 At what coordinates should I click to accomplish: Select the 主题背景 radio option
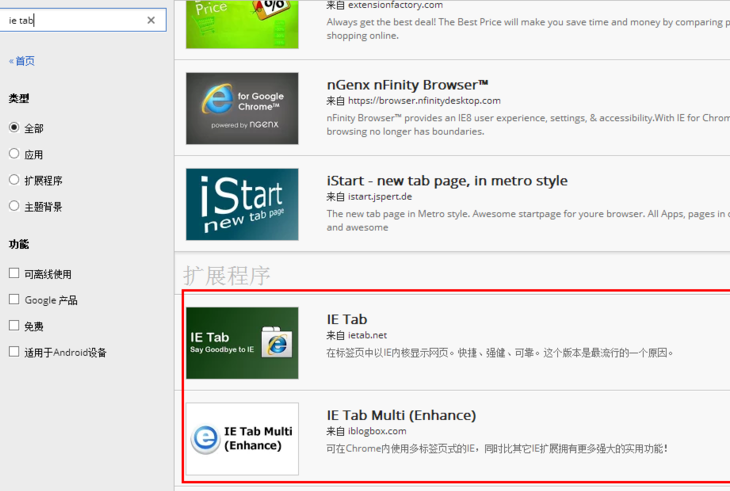pyautogui.click(x=14, y=206)
